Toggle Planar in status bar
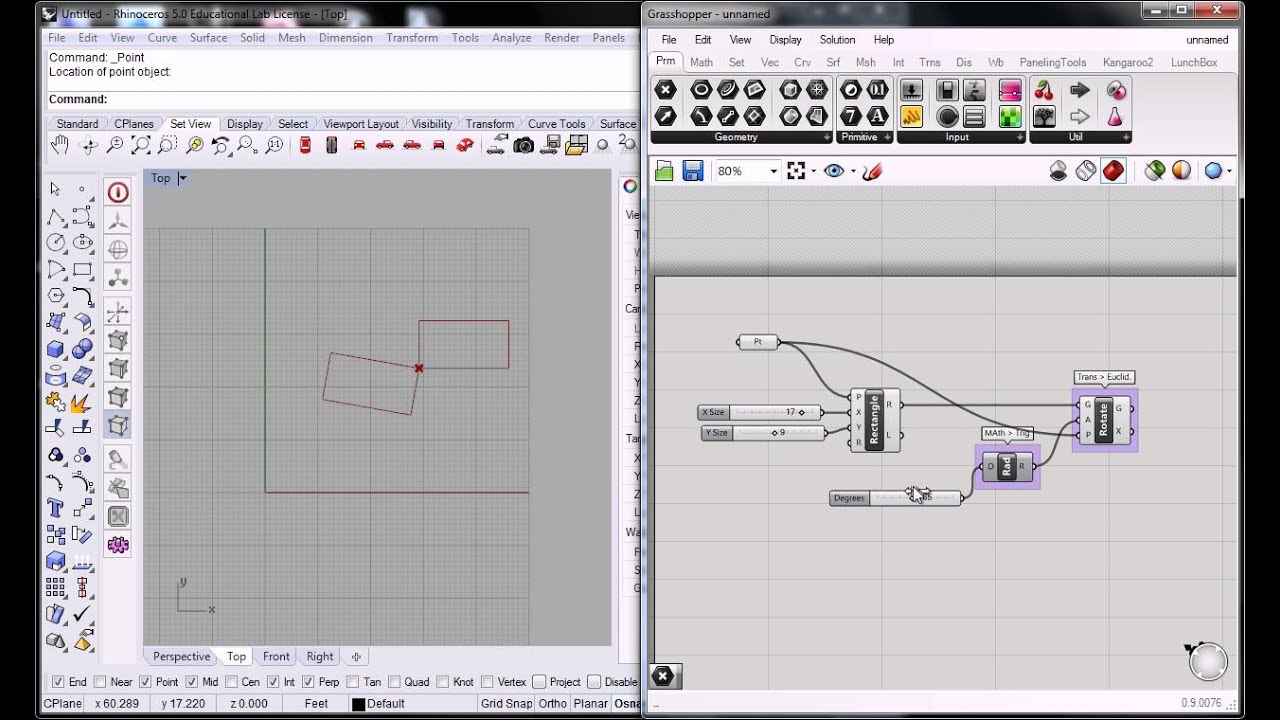 click(x=591, y=704)
